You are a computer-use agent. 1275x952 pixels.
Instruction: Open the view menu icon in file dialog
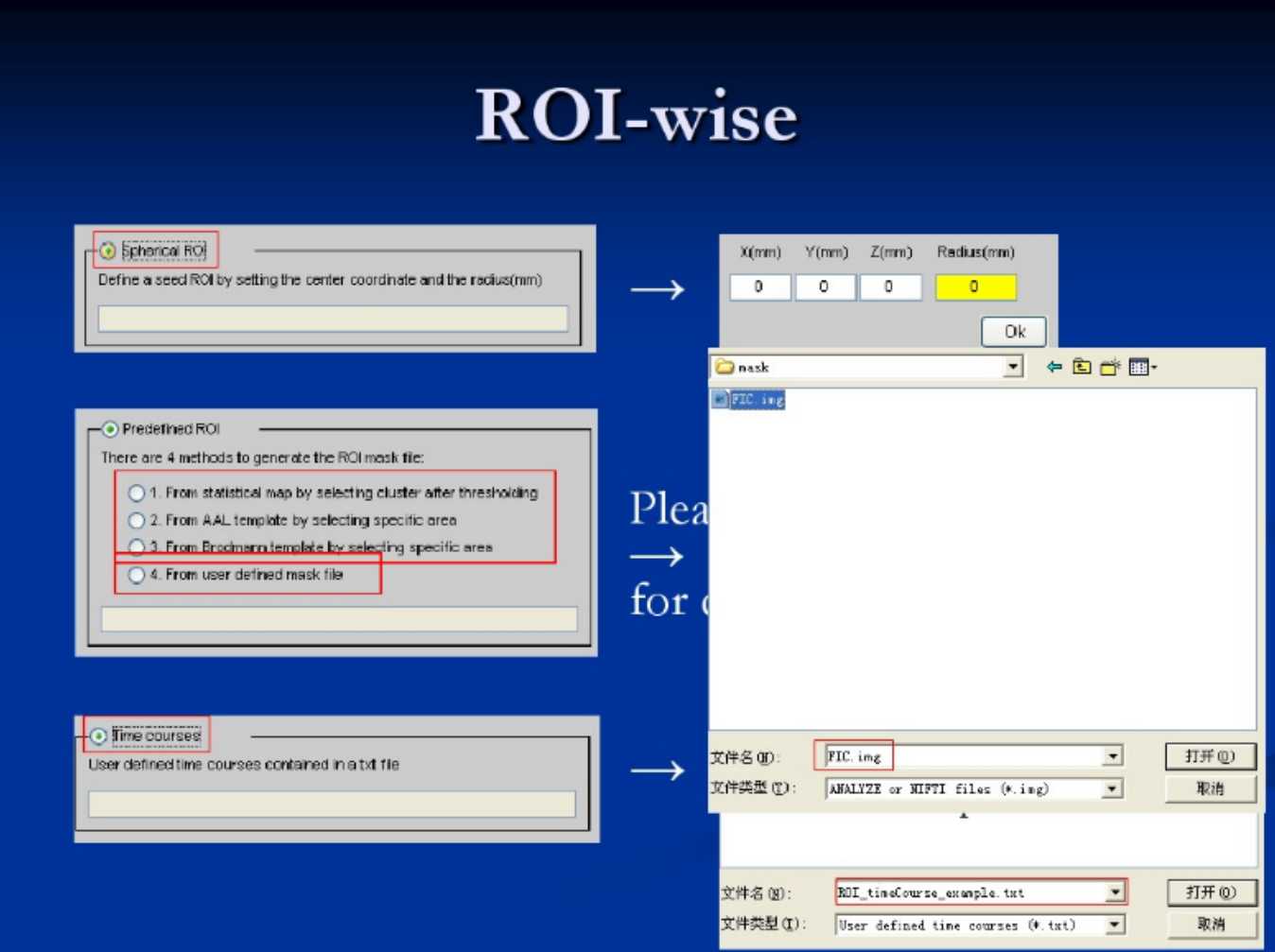coord(1142,367)
